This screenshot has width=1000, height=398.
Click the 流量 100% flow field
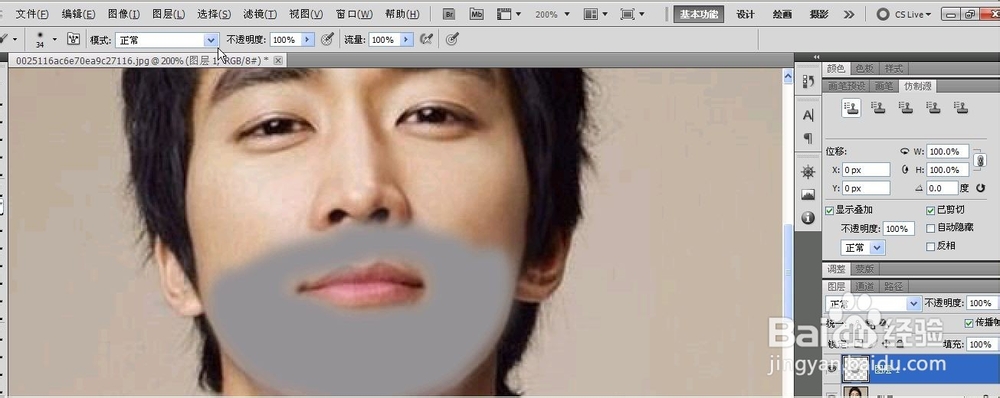[x=385, y=40]
